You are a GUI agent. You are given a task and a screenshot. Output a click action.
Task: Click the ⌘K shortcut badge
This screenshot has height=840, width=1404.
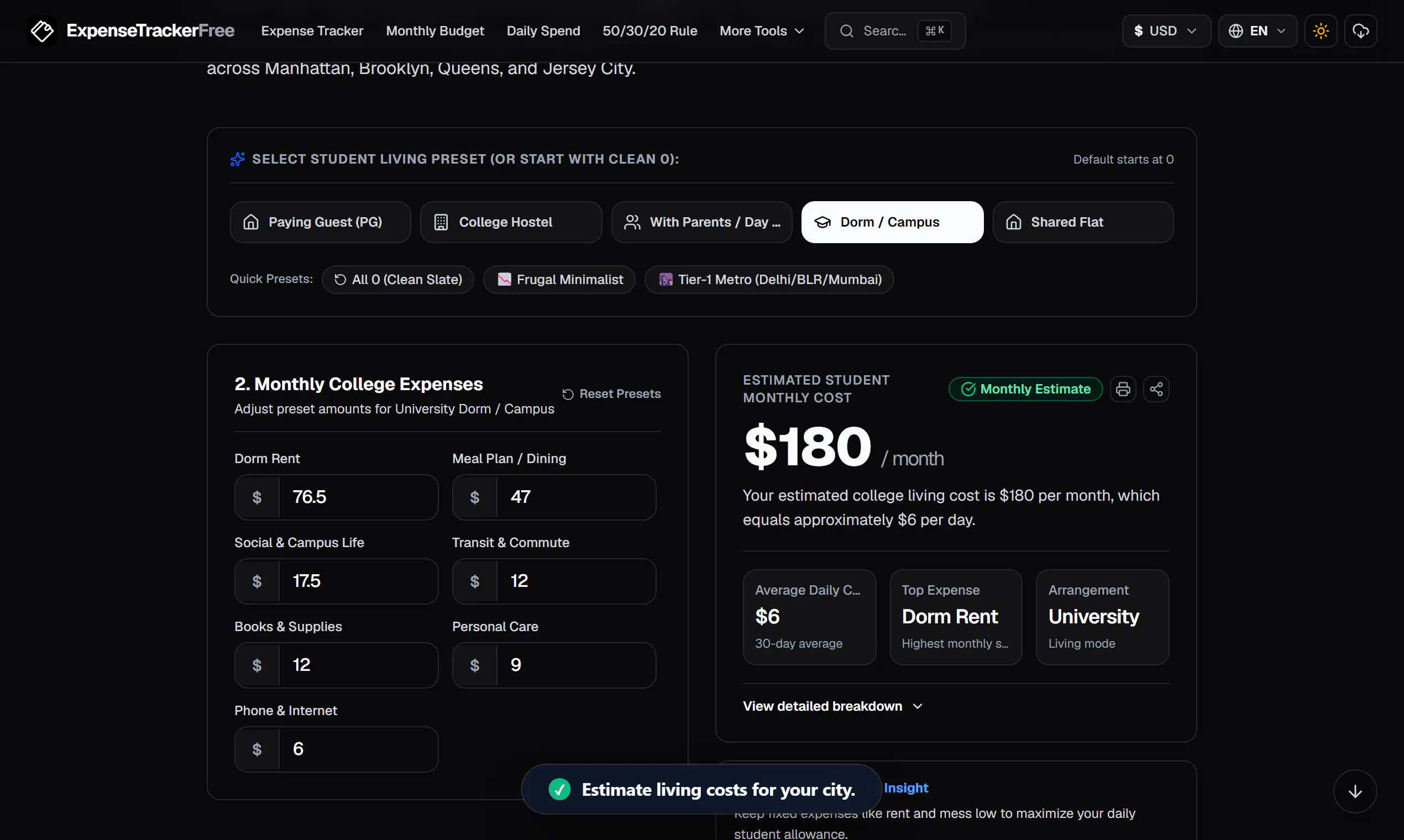pyautogui.click(x=934, y=30)
